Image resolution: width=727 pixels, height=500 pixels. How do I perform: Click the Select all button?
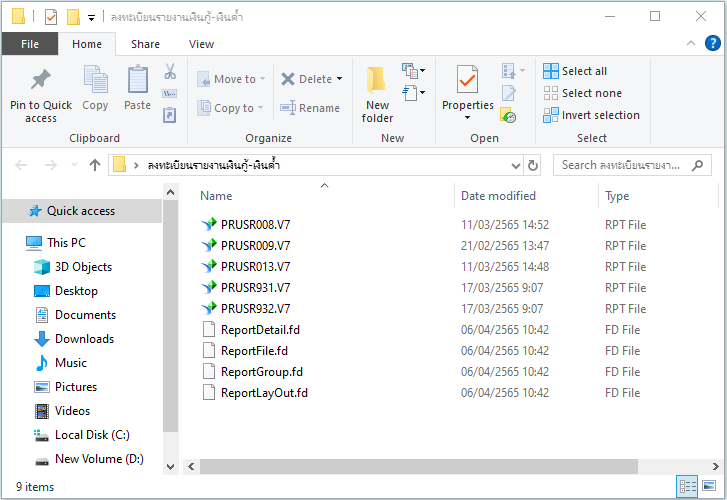point(575,71)
